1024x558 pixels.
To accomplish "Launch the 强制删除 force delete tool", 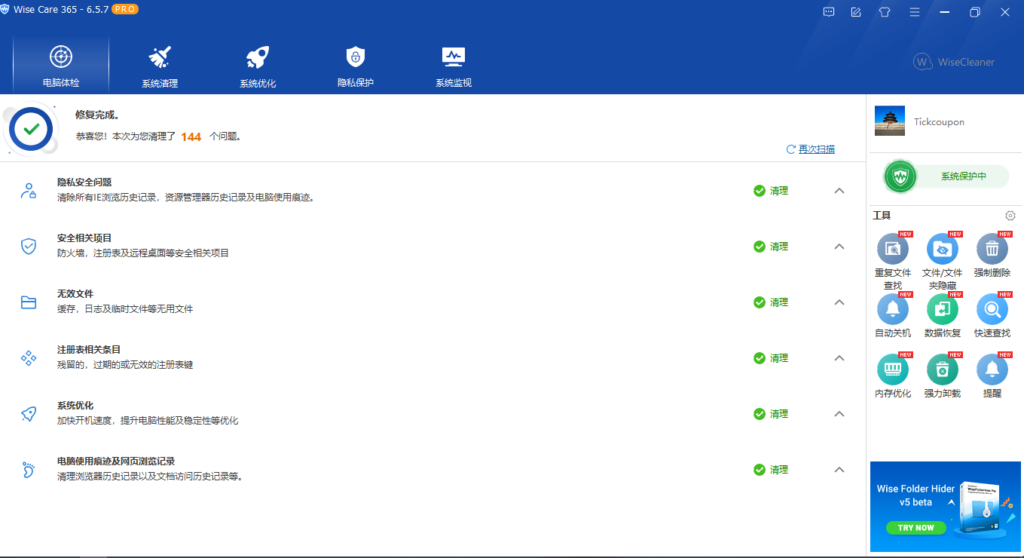I will pyautogui.click(x=992, y=255).
